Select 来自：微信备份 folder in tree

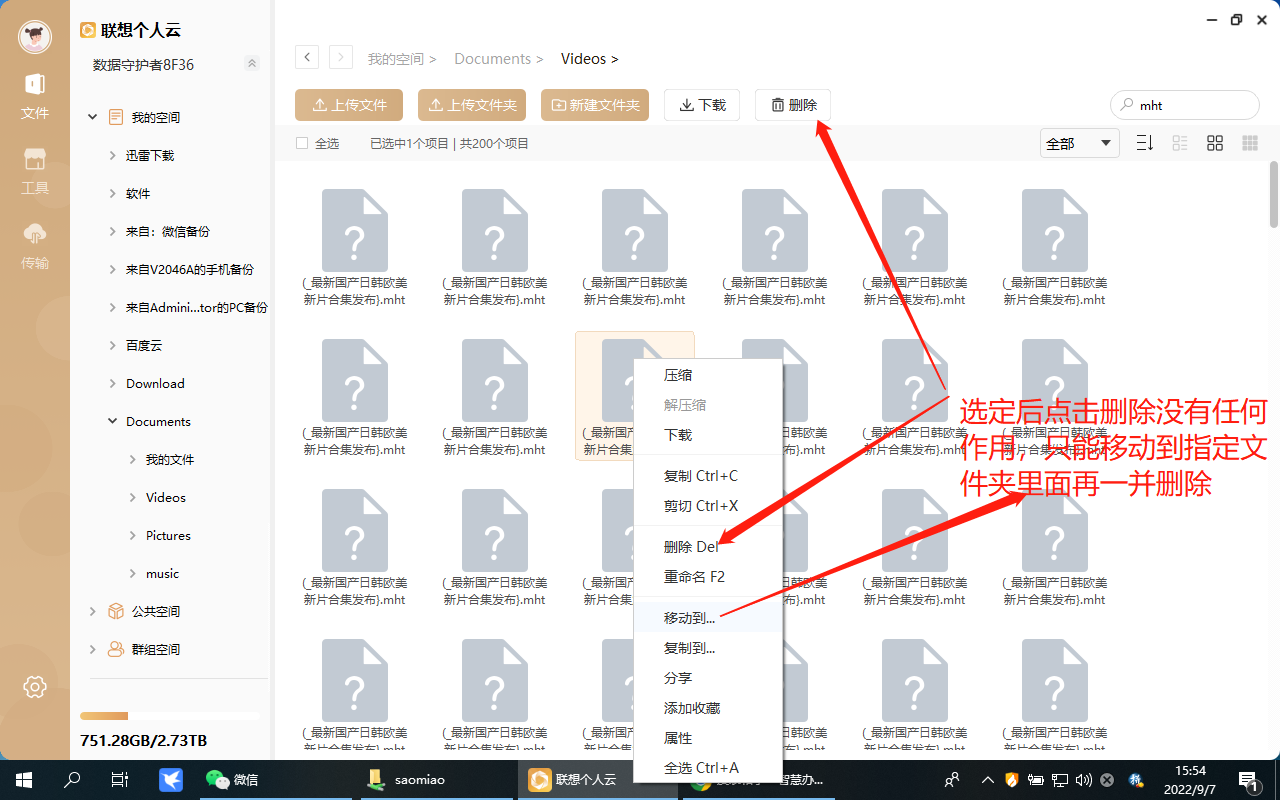168,231
